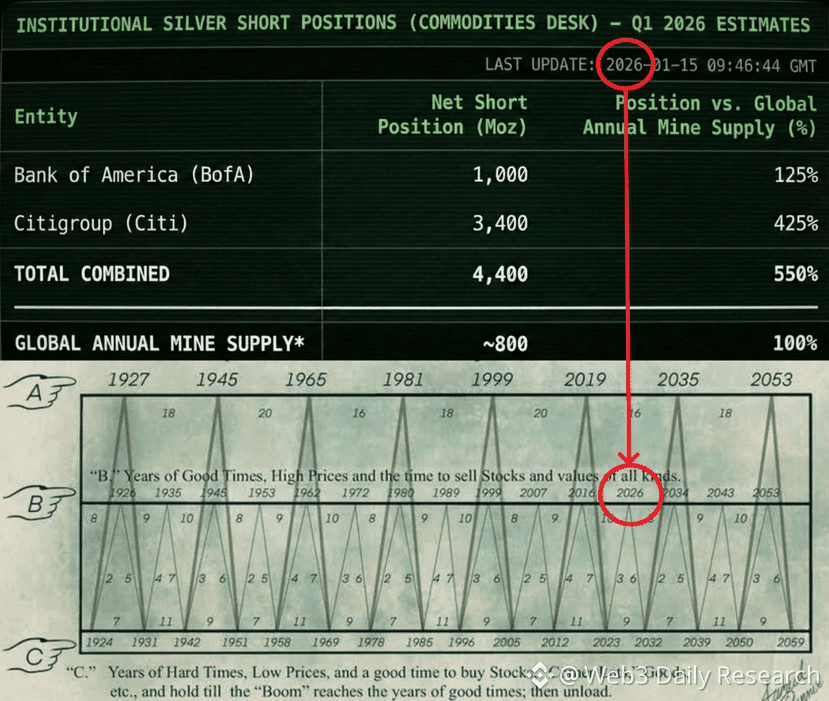Click the 'Net Short Position (Moz)' header
The image size is (829, 701).
453,114
